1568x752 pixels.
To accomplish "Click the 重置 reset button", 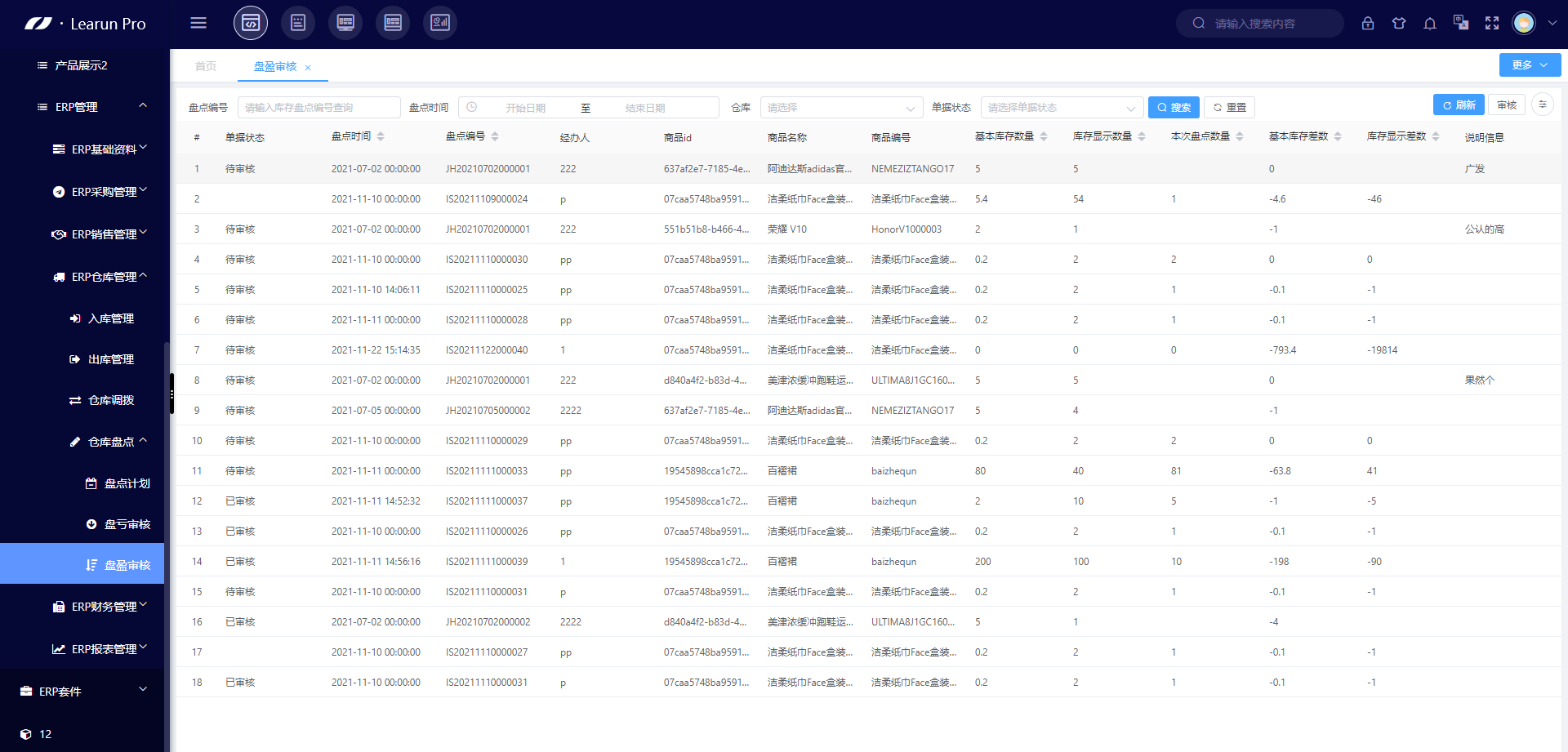I will pos(1229,107).
